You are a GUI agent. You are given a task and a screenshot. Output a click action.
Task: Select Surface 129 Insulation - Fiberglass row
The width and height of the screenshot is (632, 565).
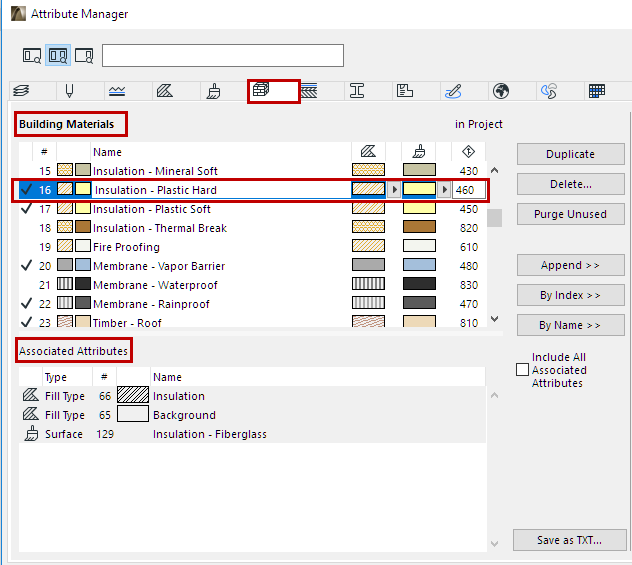[252, 434]
